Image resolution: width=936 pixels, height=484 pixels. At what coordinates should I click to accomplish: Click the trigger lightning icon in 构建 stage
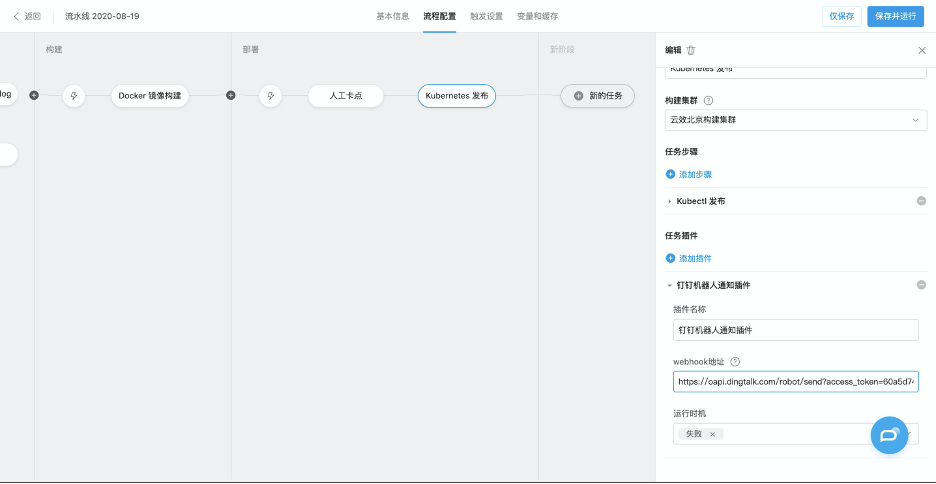click(74, 95)
